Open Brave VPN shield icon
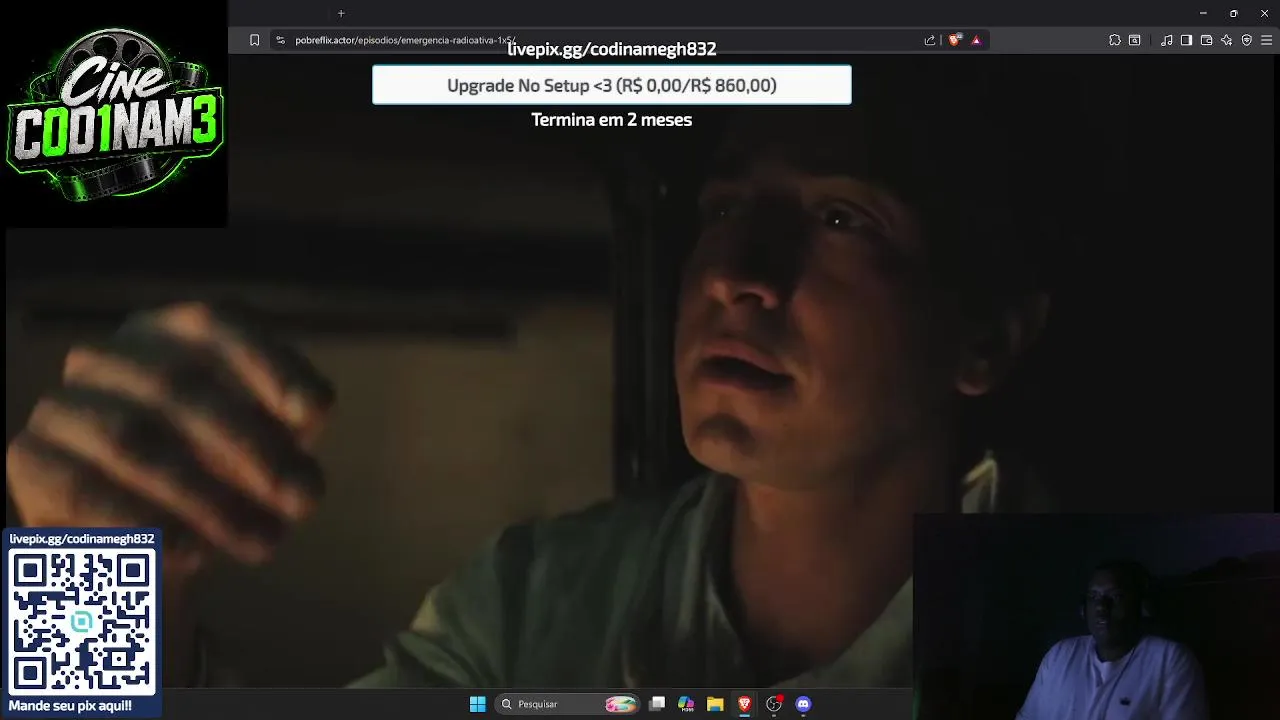Screen dimensions: 1280x720 click(x=1247, y=40)
